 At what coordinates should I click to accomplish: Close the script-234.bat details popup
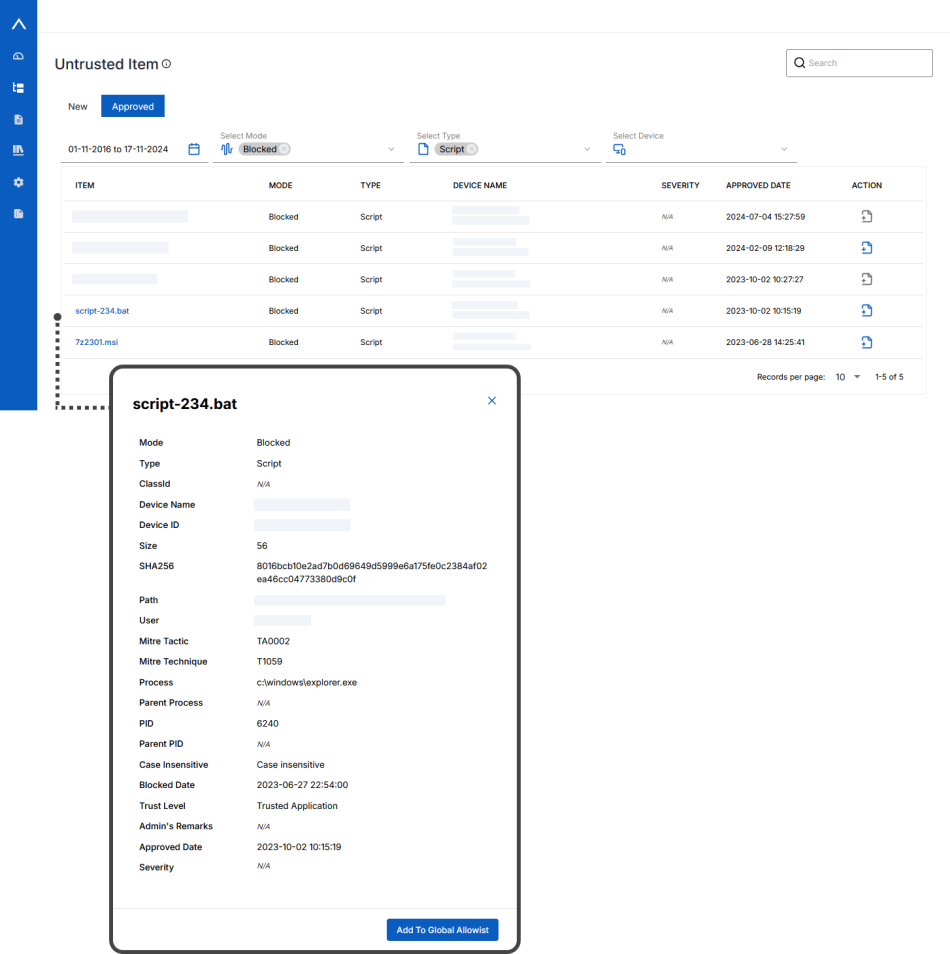click(x=491, y=401)
